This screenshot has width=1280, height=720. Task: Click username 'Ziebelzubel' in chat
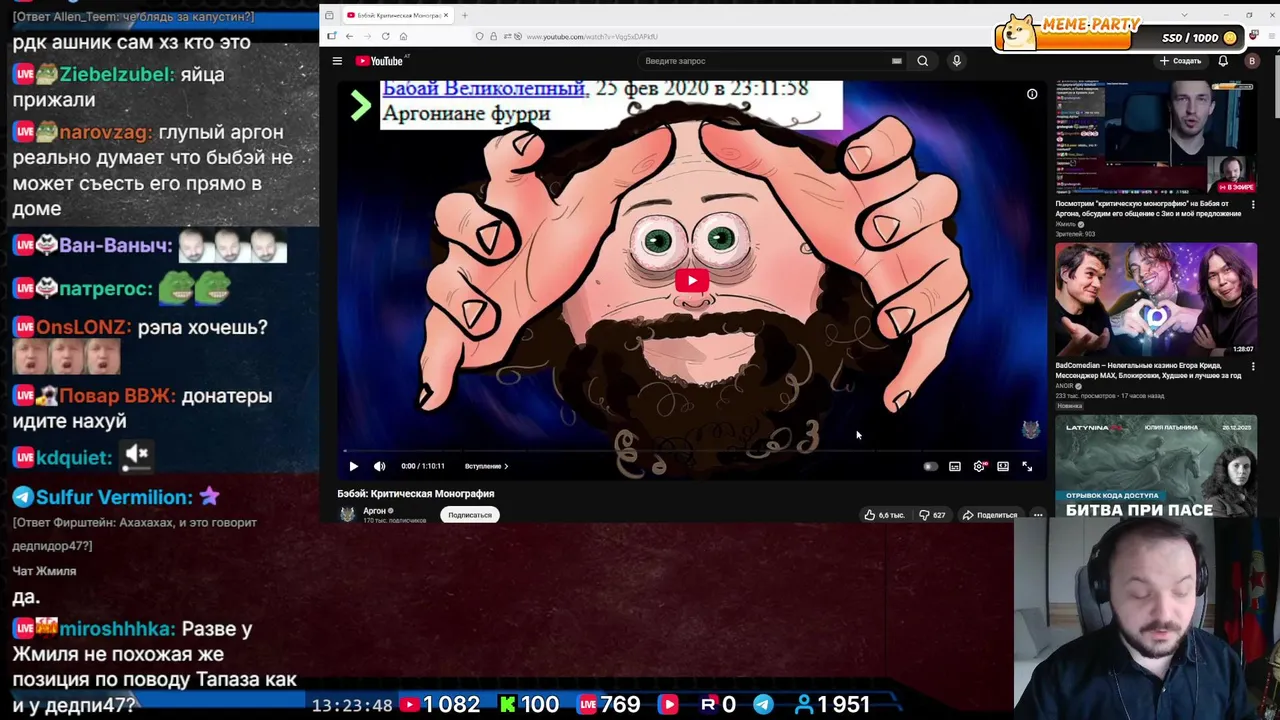[x=116, y=74]
